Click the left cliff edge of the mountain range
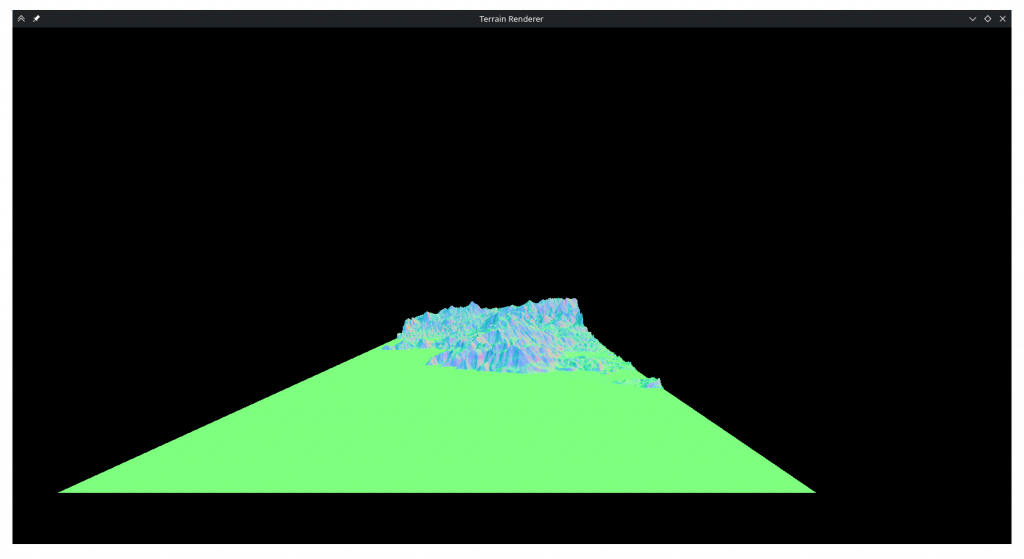Screen dimensions: 1024x559 pyautogui.click(x=404, y=328)
